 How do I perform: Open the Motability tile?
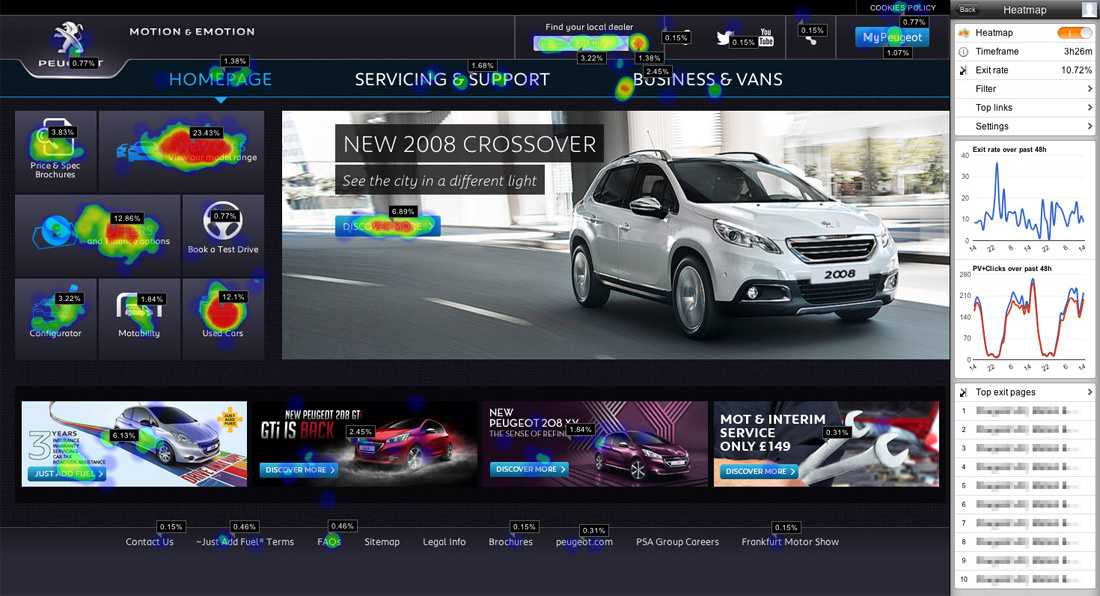pyautogui.click(x=139, y=319)
